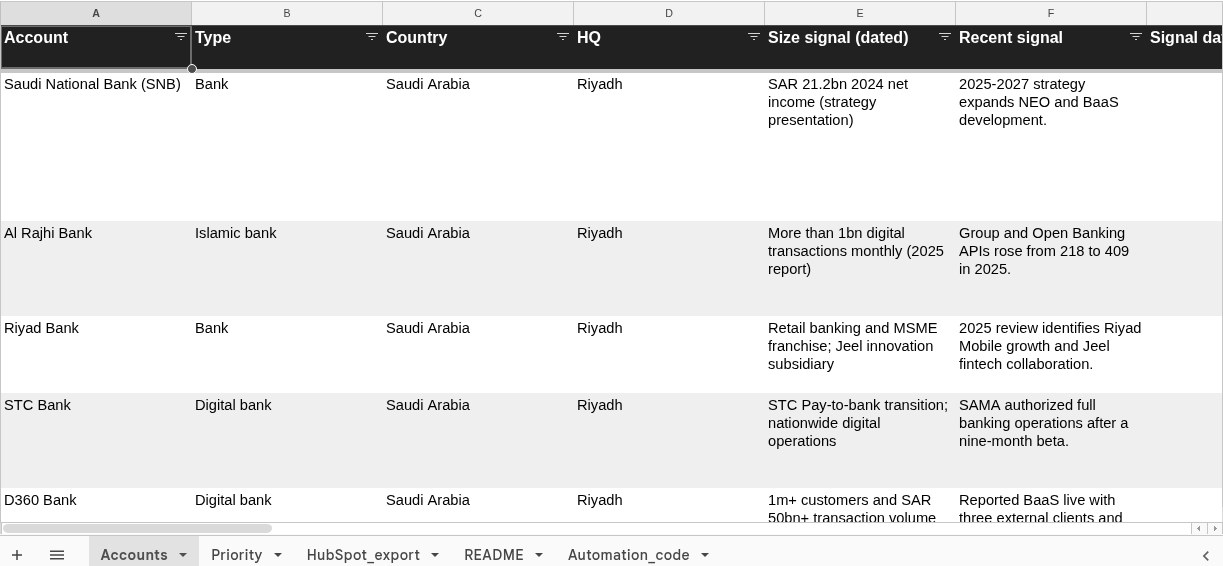Open the all sheets list icon
The height and width of the screenshot is (566, 1223).
click(57, 555)
